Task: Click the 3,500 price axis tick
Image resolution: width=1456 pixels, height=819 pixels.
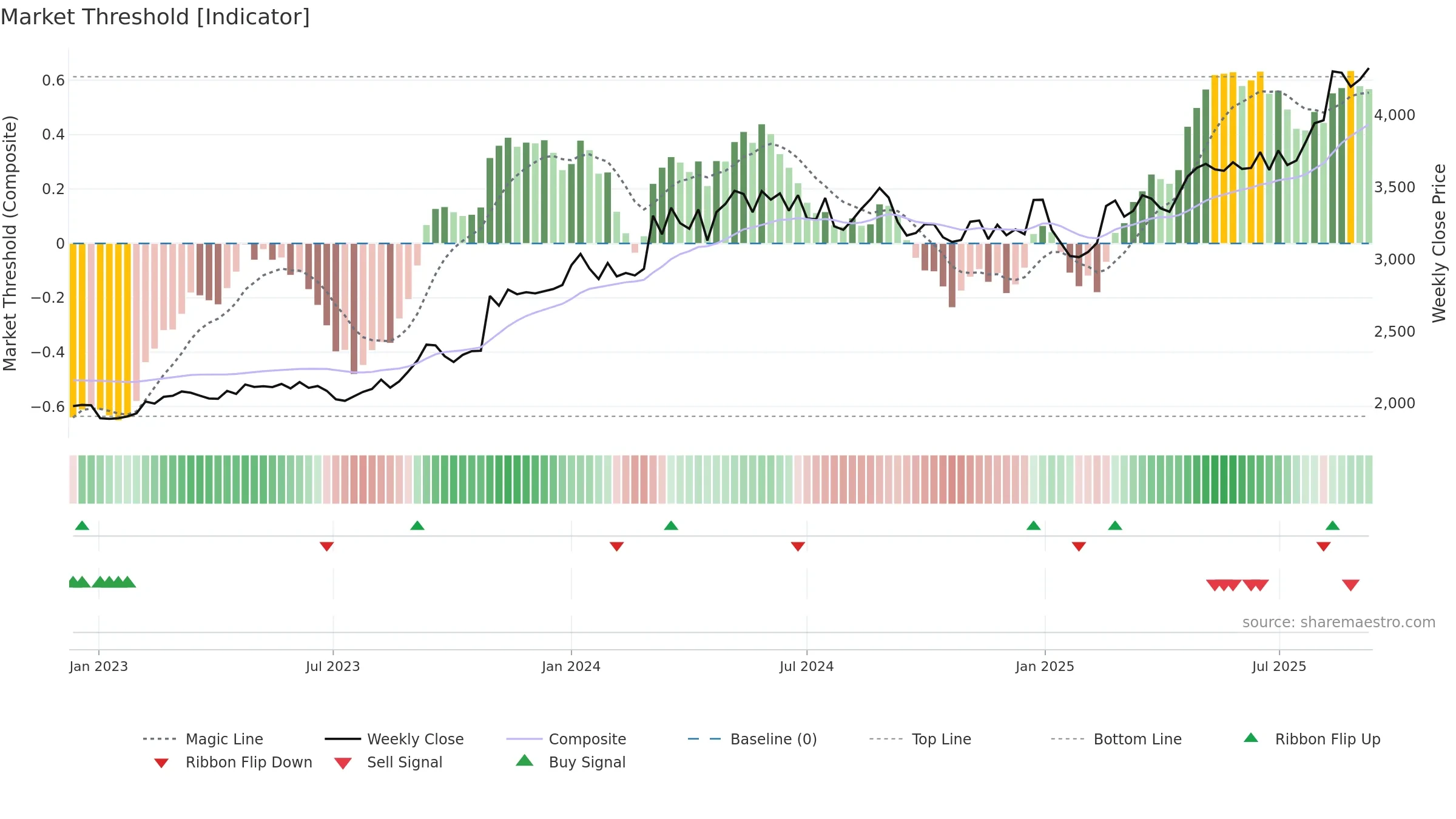Action: click(x=1395, y=187)
